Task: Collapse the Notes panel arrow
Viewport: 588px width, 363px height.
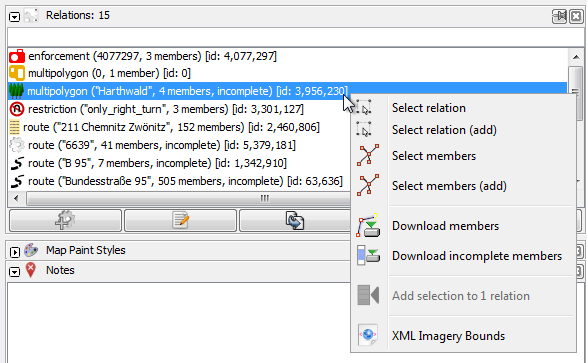Action: pos(14,272)
